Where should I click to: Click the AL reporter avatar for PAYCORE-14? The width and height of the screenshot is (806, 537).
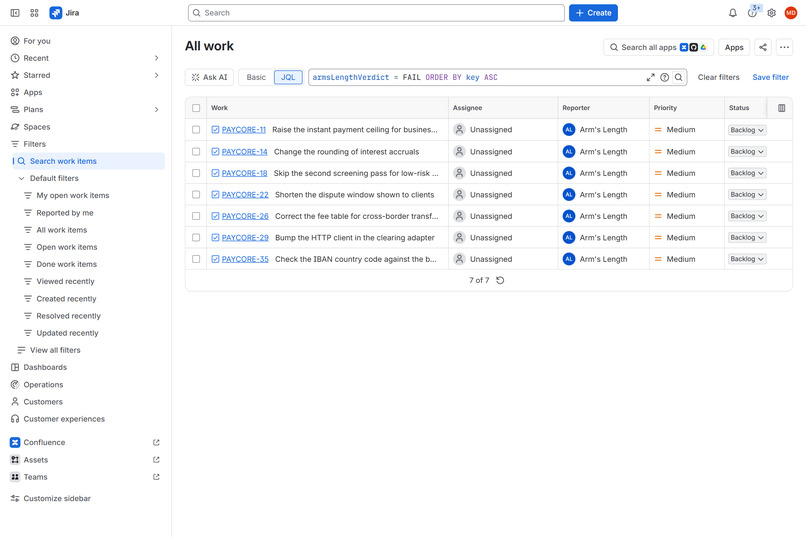[569, 152]
